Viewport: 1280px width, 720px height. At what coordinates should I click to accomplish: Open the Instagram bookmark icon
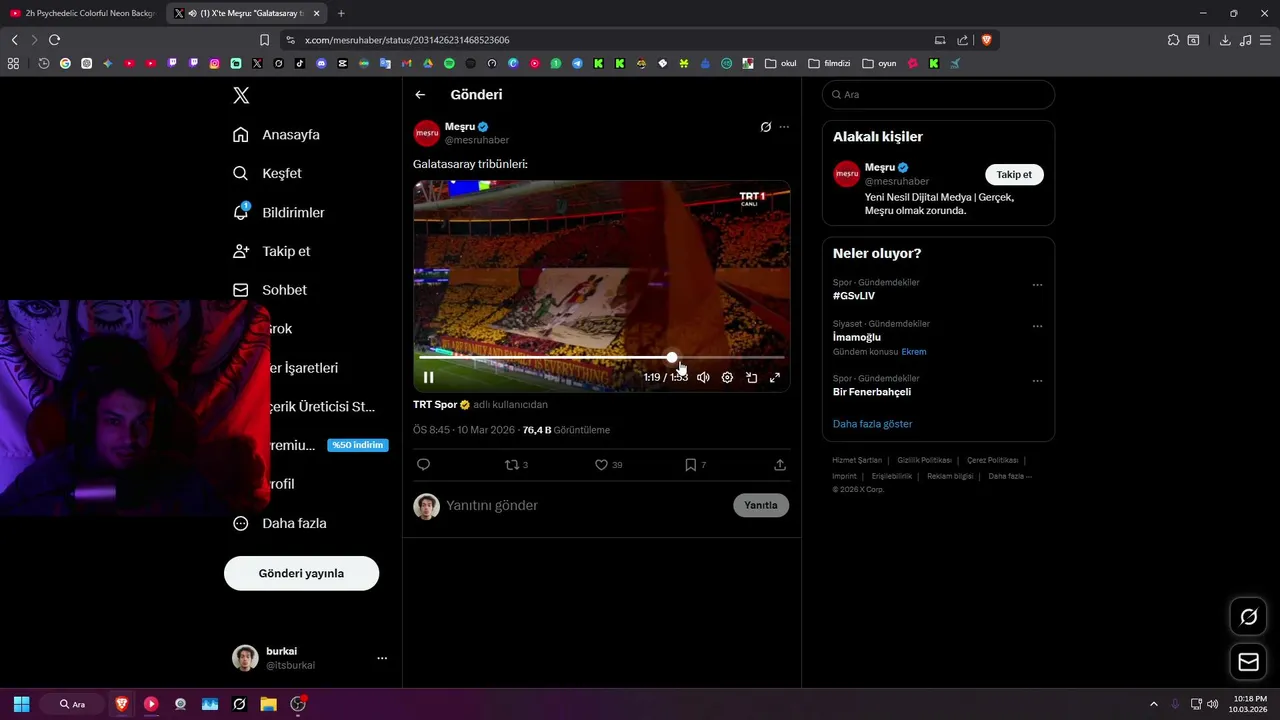pyautogui.click(x=214, y=63)
